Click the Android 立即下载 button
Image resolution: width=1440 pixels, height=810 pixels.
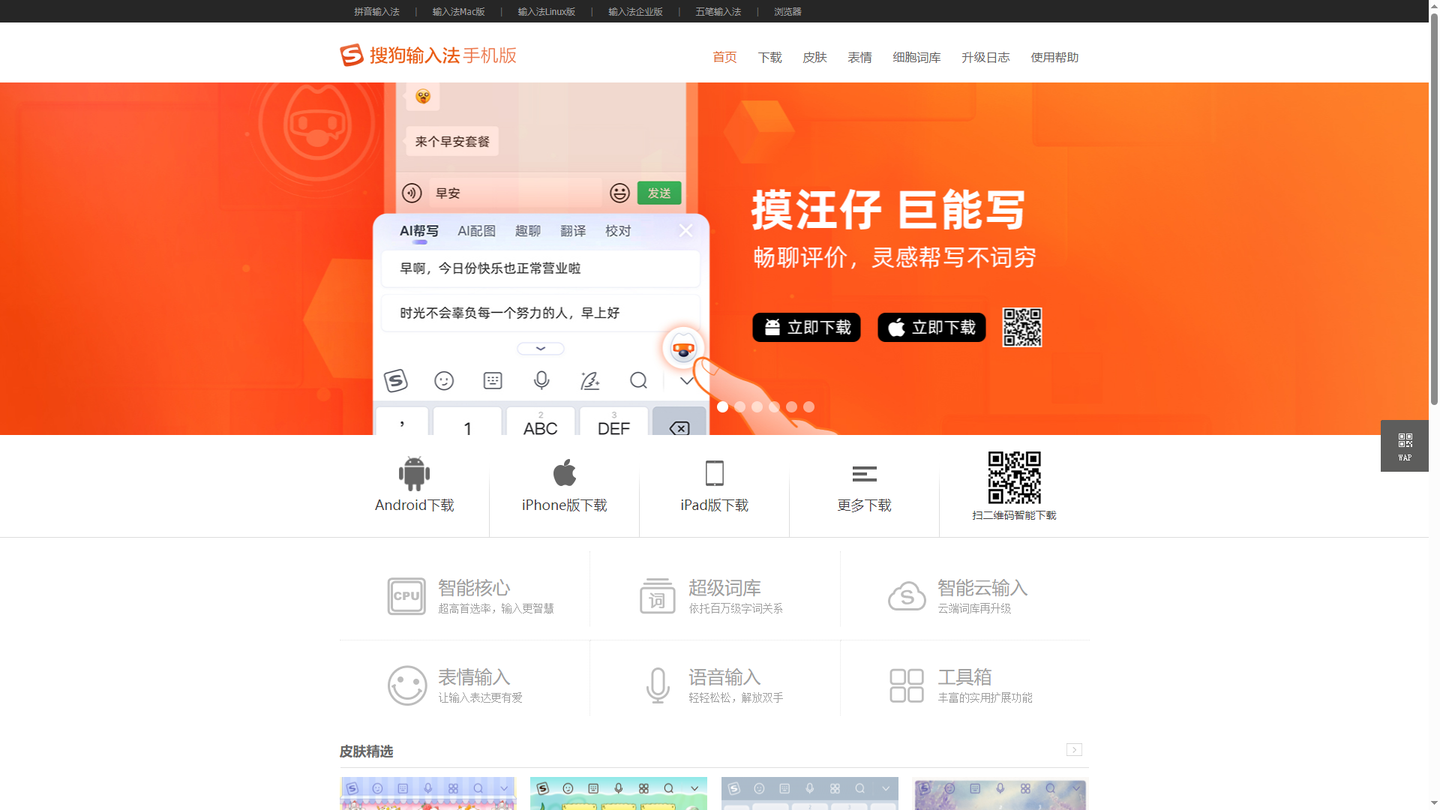click(807, 327)
